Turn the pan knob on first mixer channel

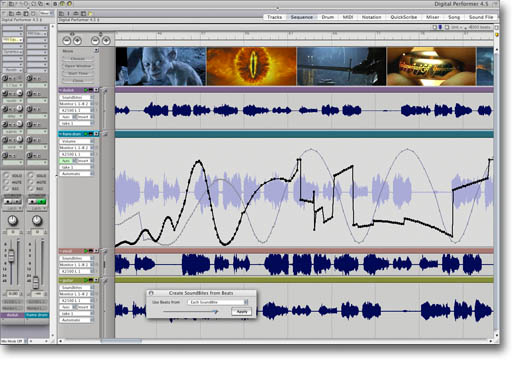tap(13, 220)
